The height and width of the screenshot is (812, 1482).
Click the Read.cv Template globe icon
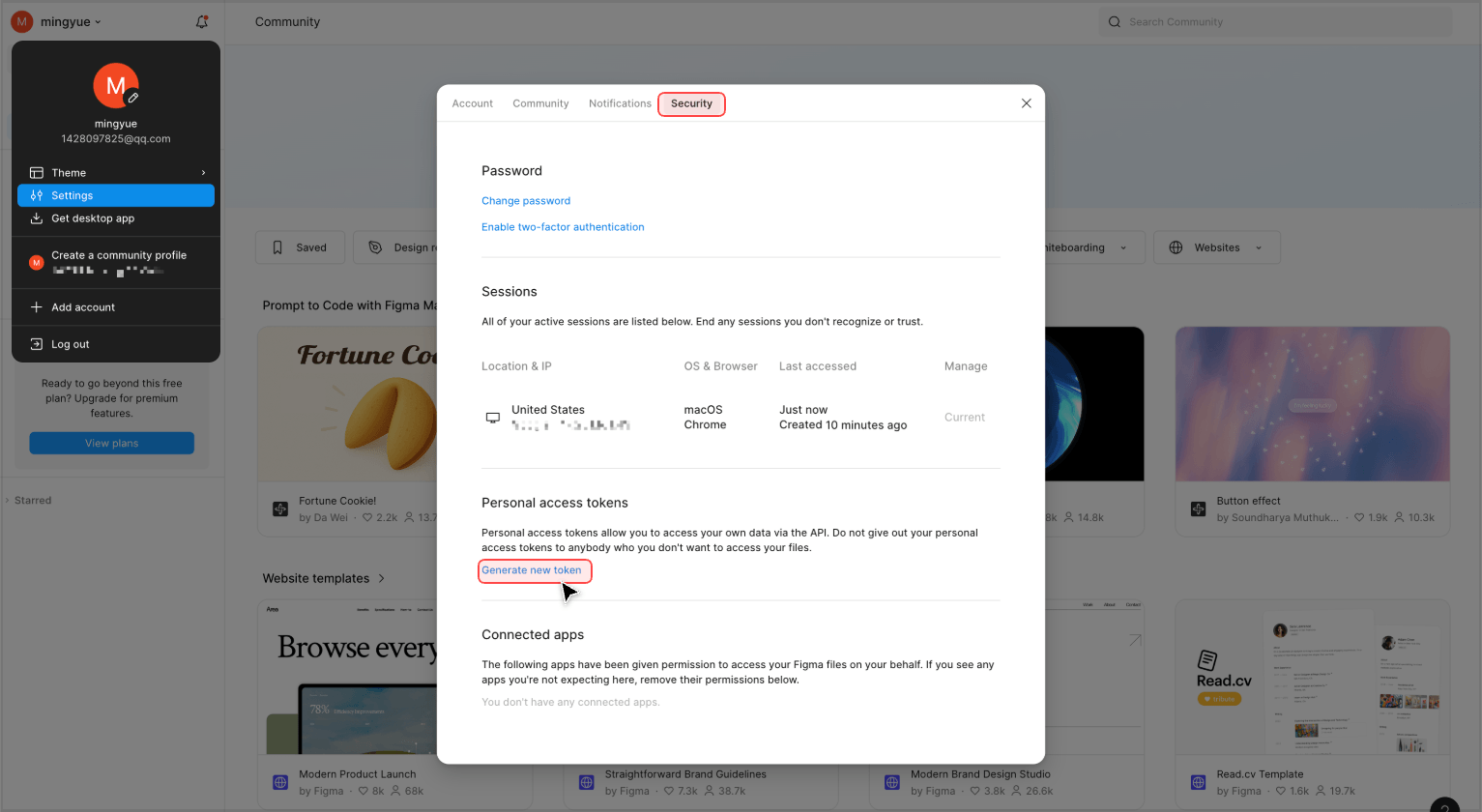point(1198,782)
